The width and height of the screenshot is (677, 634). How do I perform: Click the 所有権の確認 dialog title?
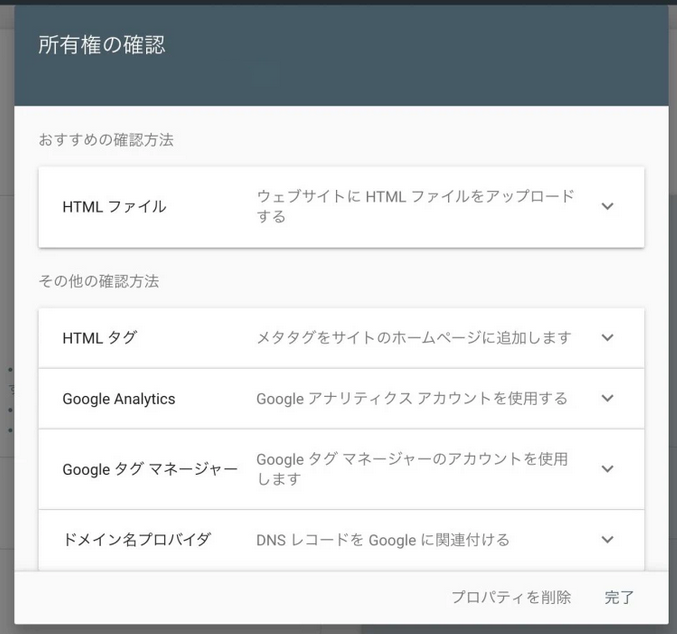101,45
